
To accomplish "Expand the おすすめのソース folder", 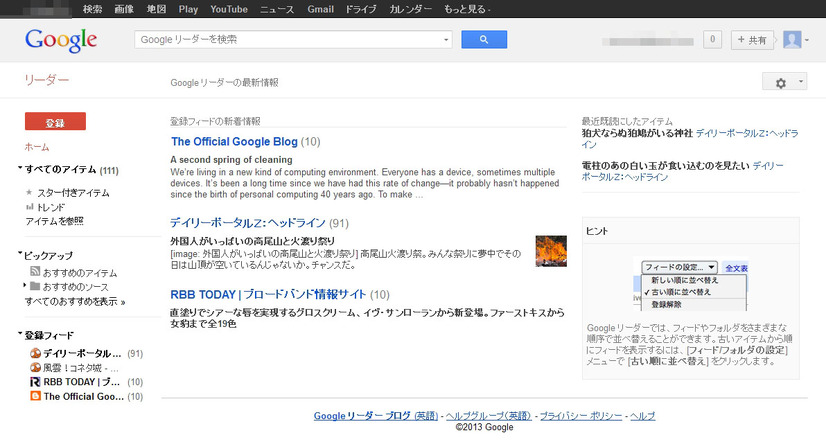I will pyautogui.click(x=25, y=285).
